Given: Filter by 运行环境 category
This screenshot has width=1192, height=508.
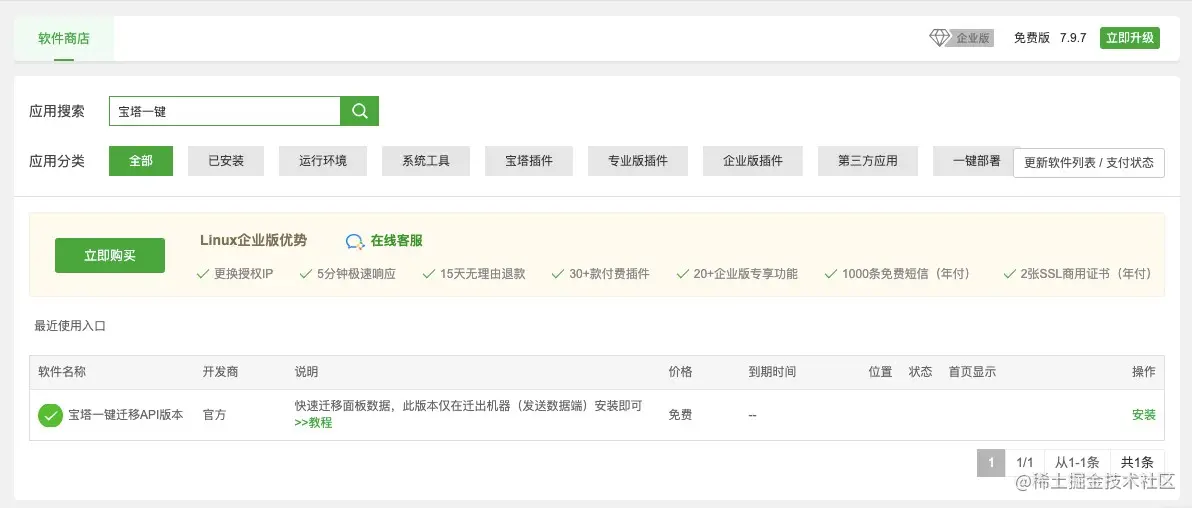Looking at the screenshot, I should pyautogui.click(x=322, y=161).
